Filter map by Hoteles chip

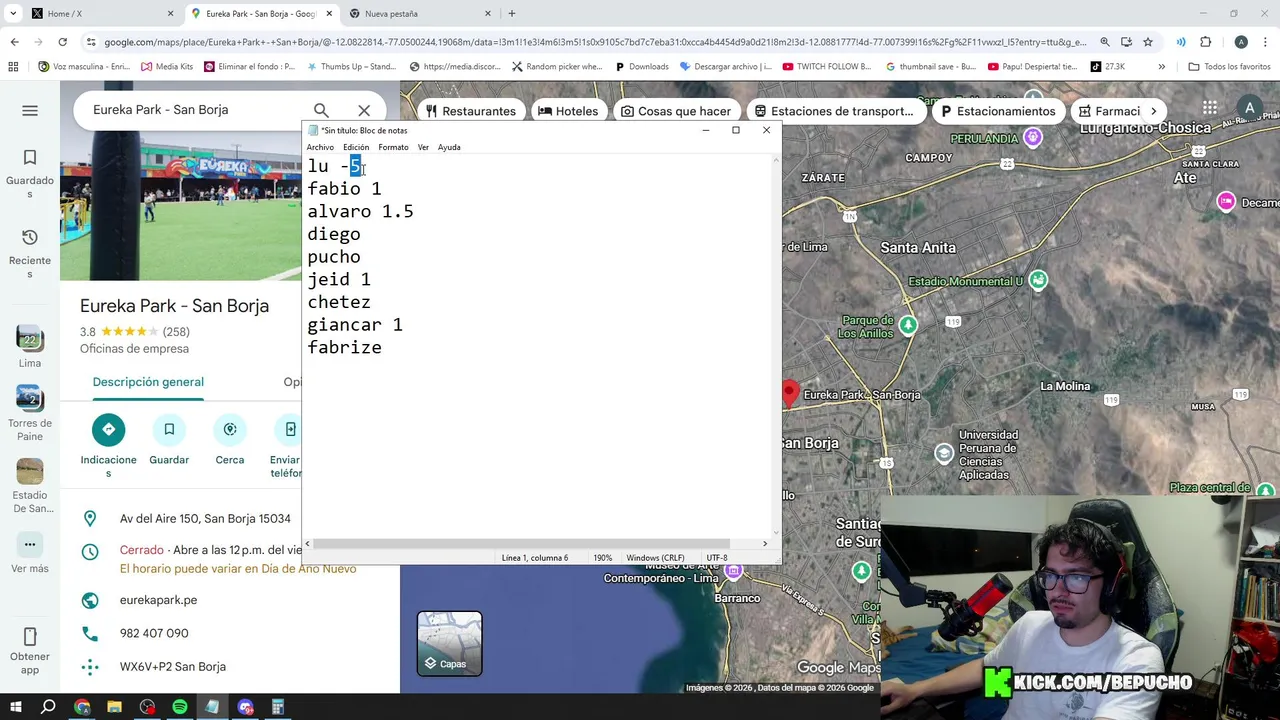[568, 111]
